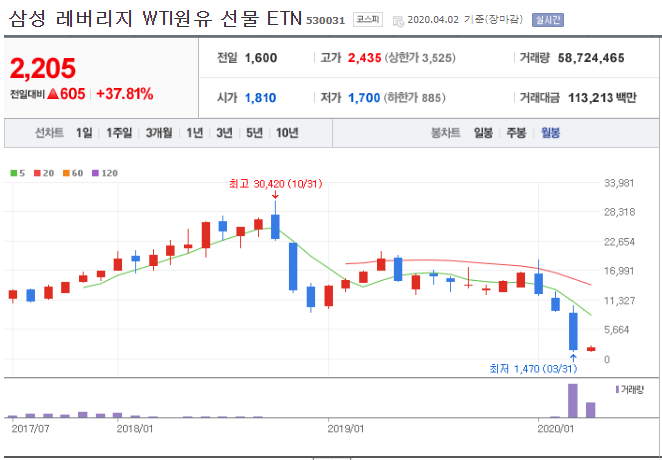Click the 코스피 market badge
The image size is (662, 460).
(368, 19)
